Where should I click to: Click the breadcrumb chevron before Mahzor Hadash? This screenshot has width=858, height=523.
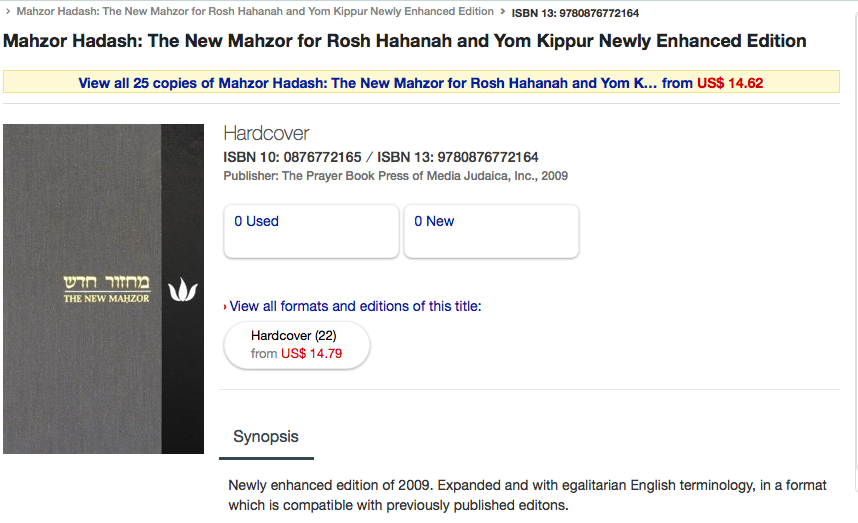pyautogui.click(x=8, y=12)
